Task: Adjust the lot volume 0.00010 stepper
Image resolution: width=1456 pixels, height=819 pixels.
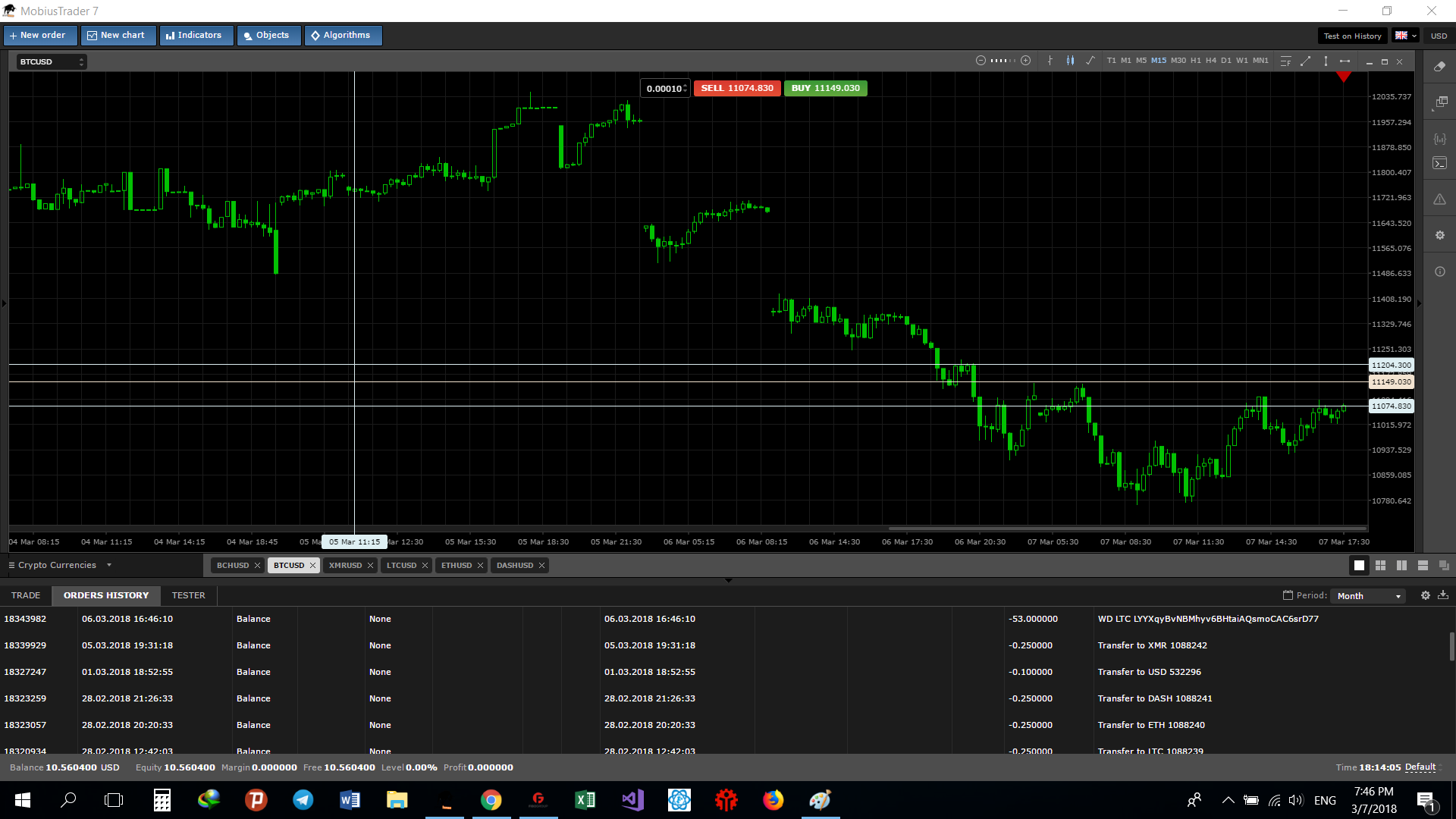Action: (685, 88)
